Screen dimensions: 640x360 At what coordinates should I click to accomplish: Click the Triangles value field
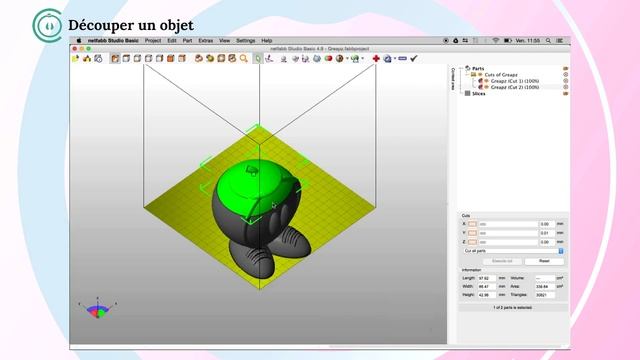click(x=545, y=295)
